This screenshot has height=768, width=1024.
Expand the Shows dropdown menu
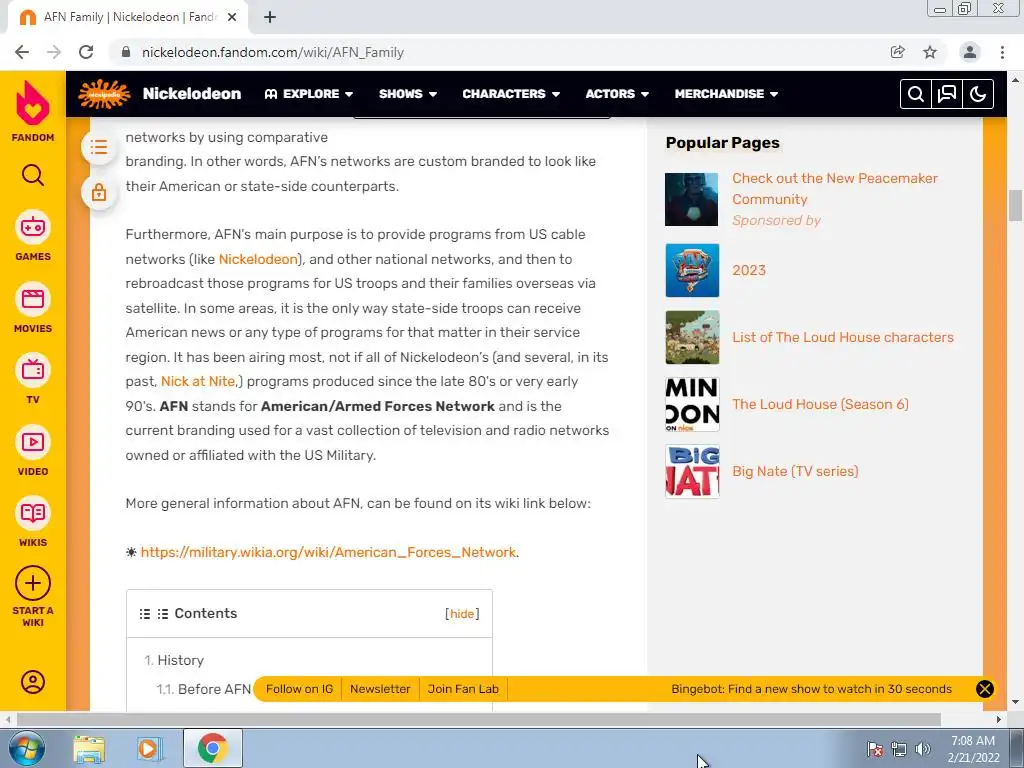pyautogui.click(x=408, y=94)
